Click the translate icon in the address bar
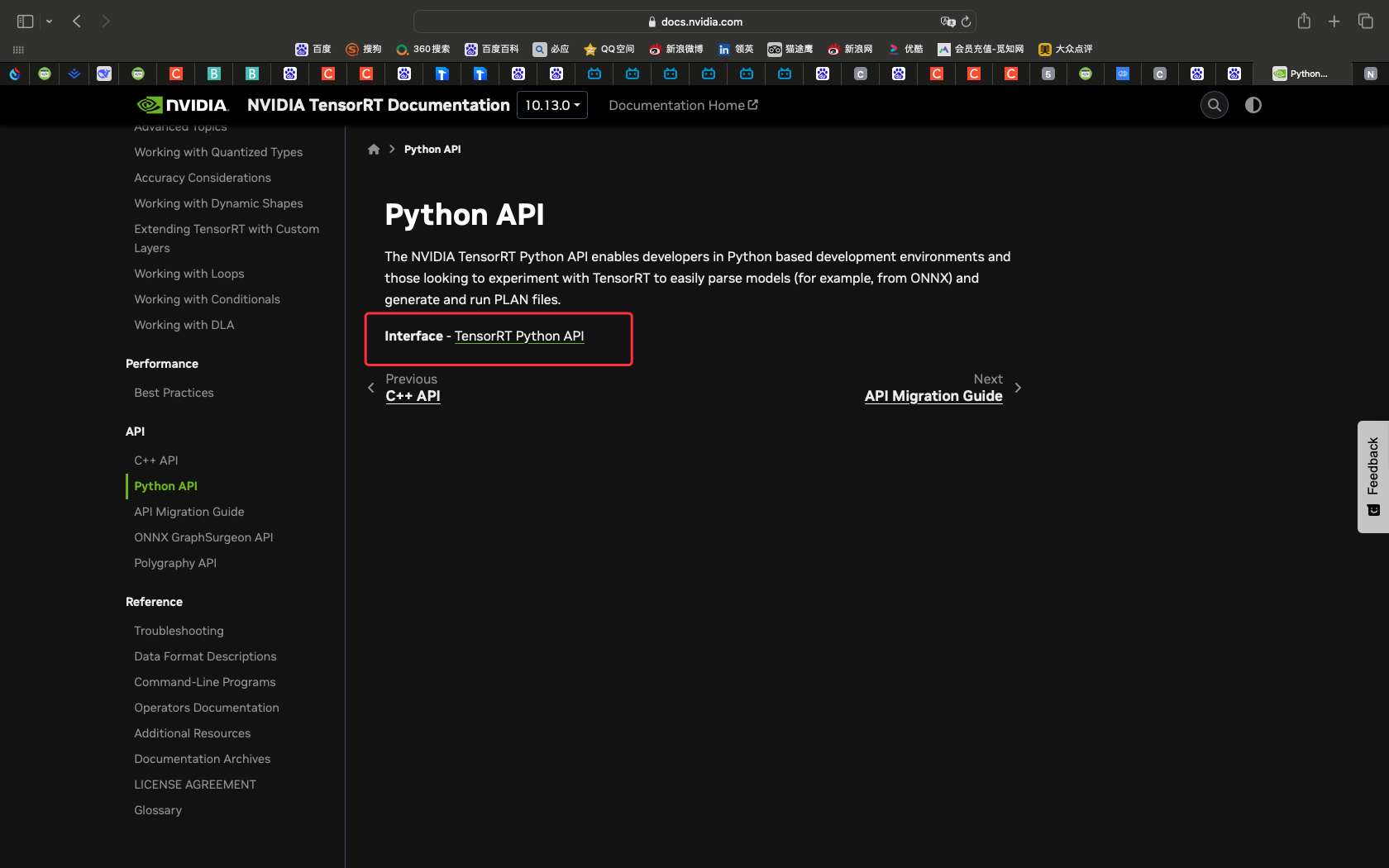Viewport: 1389px width, 868px height. coord(947,21)
